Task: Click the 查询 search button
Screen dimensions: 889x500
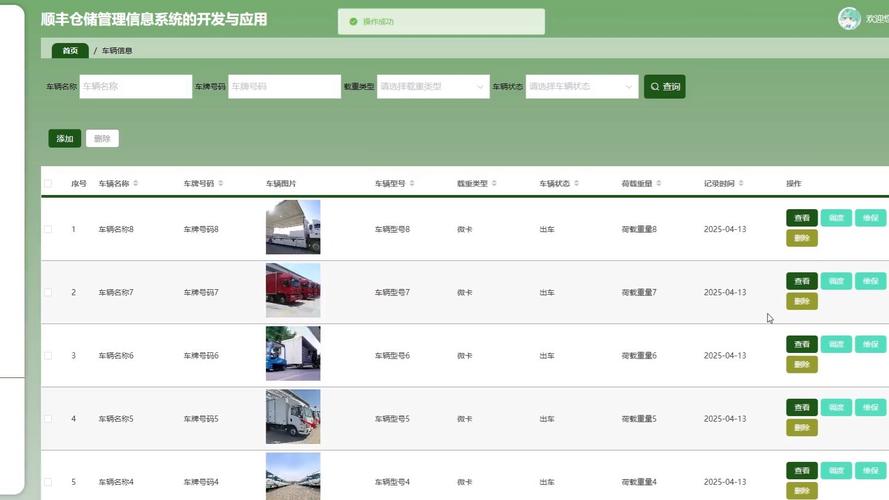Action: 664,87
